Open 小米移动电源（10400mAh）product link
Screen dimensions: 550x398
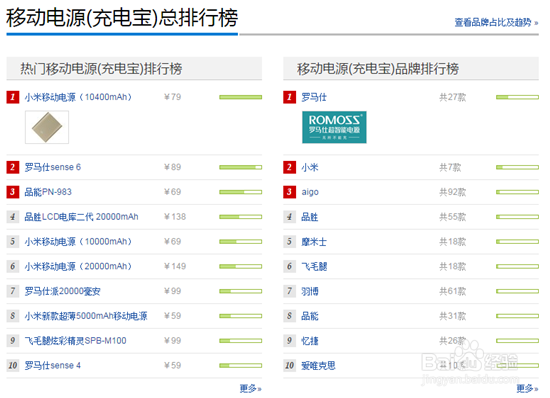point(78,97)
